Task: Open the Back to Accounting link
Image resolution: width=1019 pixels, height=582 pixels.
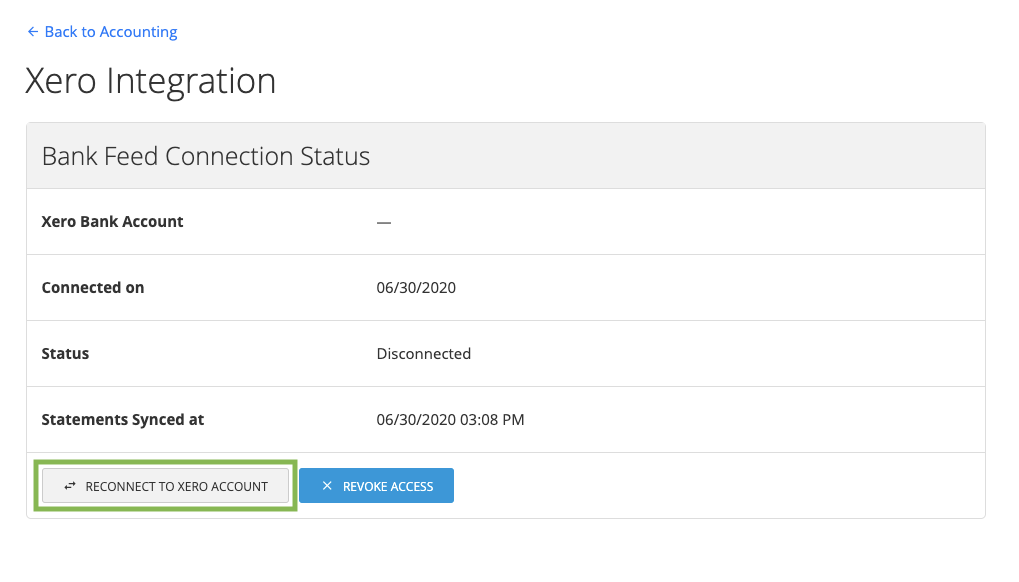Action: [102, 32]
